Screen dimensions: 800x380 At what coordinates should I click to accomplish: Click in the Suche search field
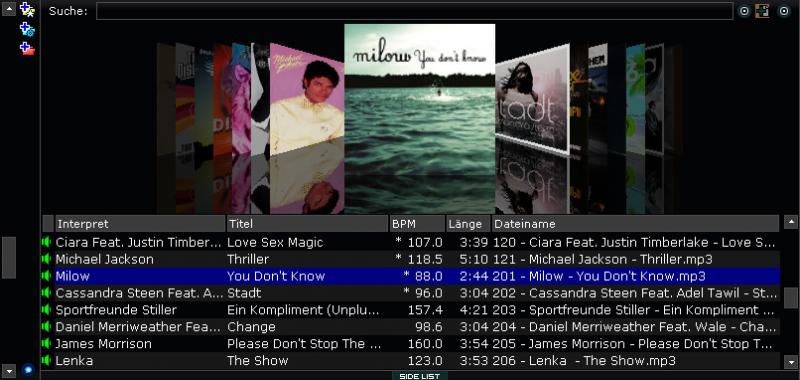click(x=414, y=11)
